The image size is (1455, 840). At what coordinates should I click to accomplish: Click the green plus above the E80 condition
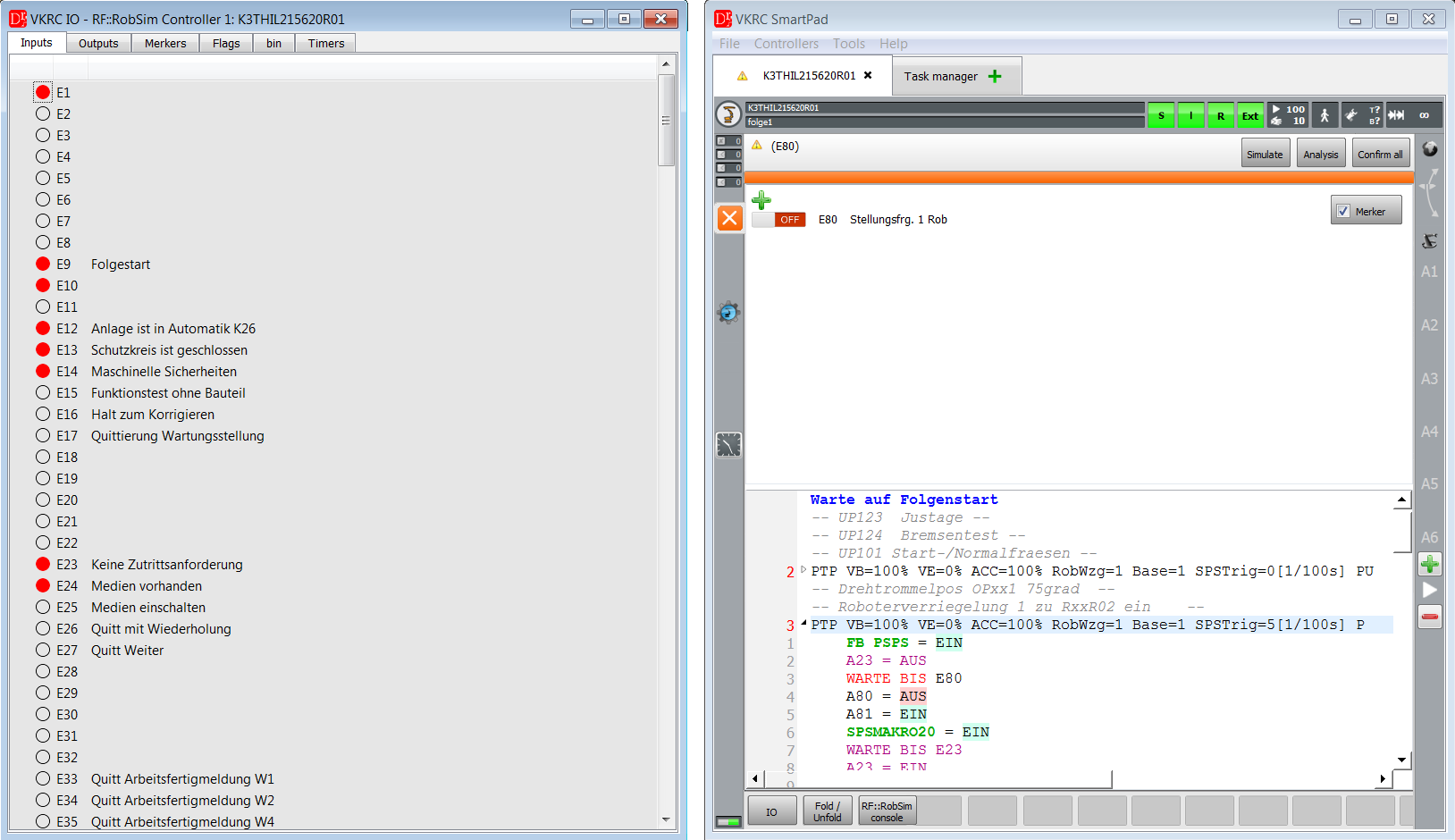point(761,199)
